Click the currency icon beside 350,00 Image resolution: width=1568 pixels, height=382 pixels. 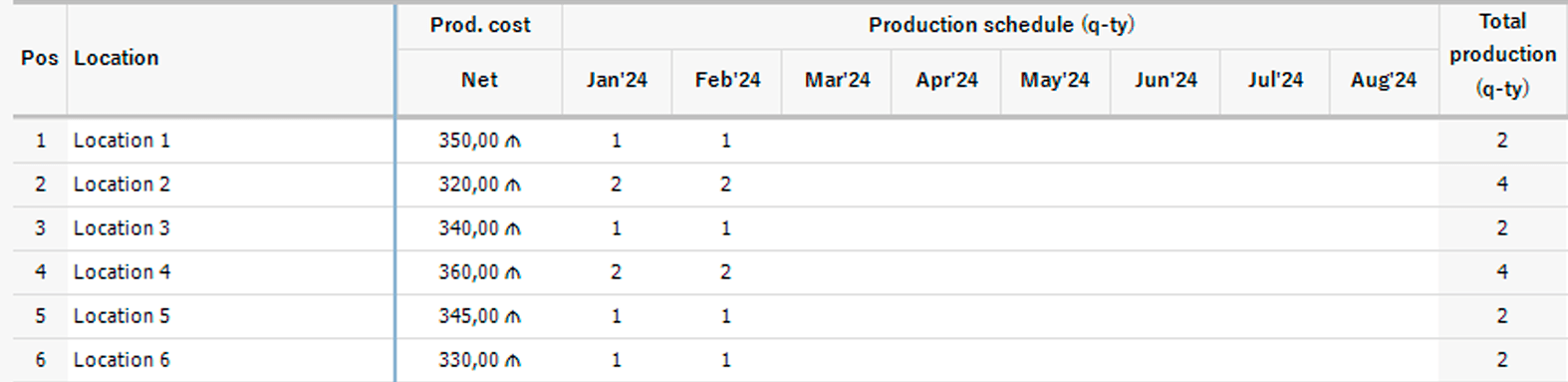tap(512, 142)
